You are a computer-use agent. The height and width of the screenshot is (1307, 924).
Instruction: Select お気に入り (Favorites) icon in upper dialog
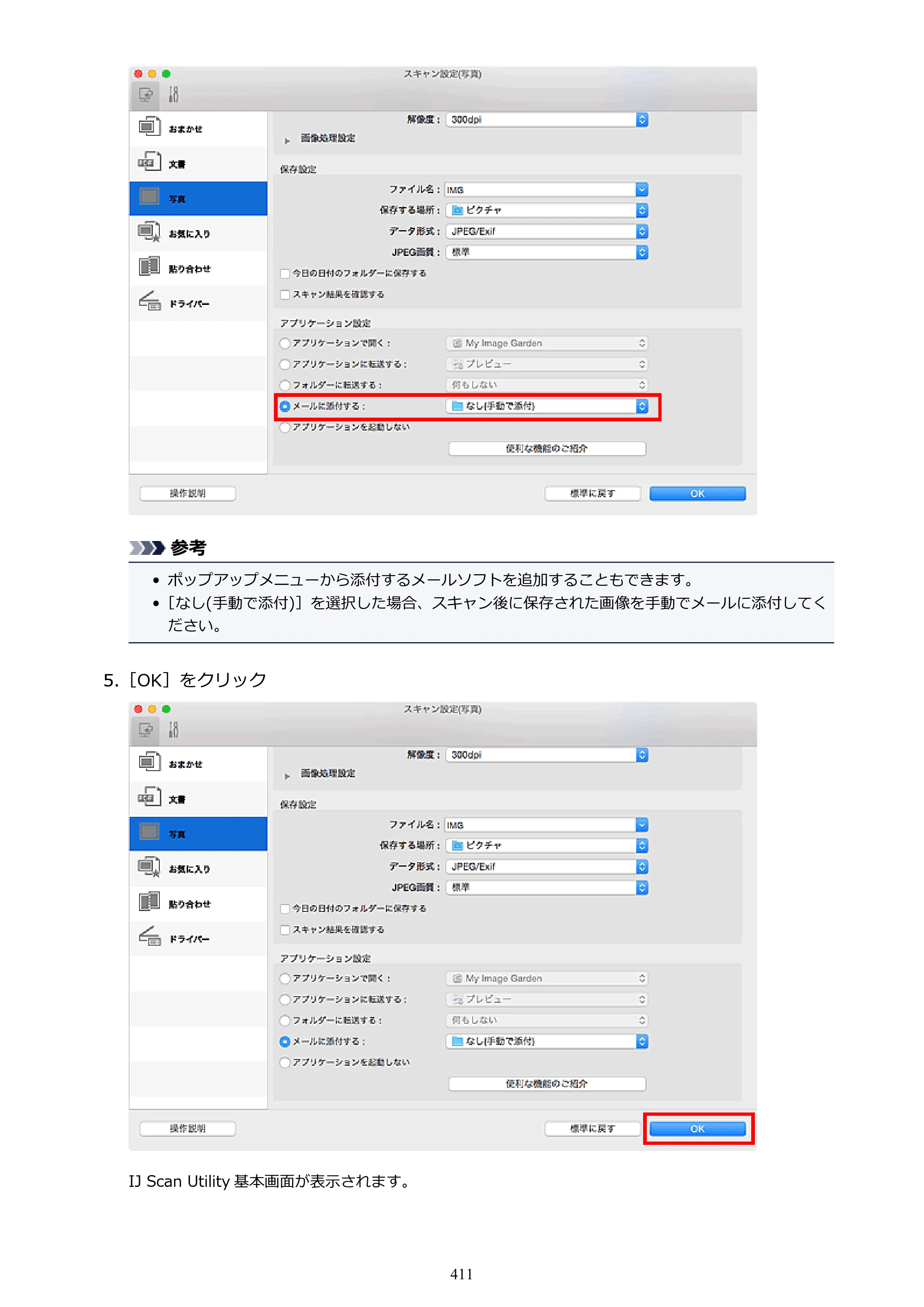(x=149, y=232)
